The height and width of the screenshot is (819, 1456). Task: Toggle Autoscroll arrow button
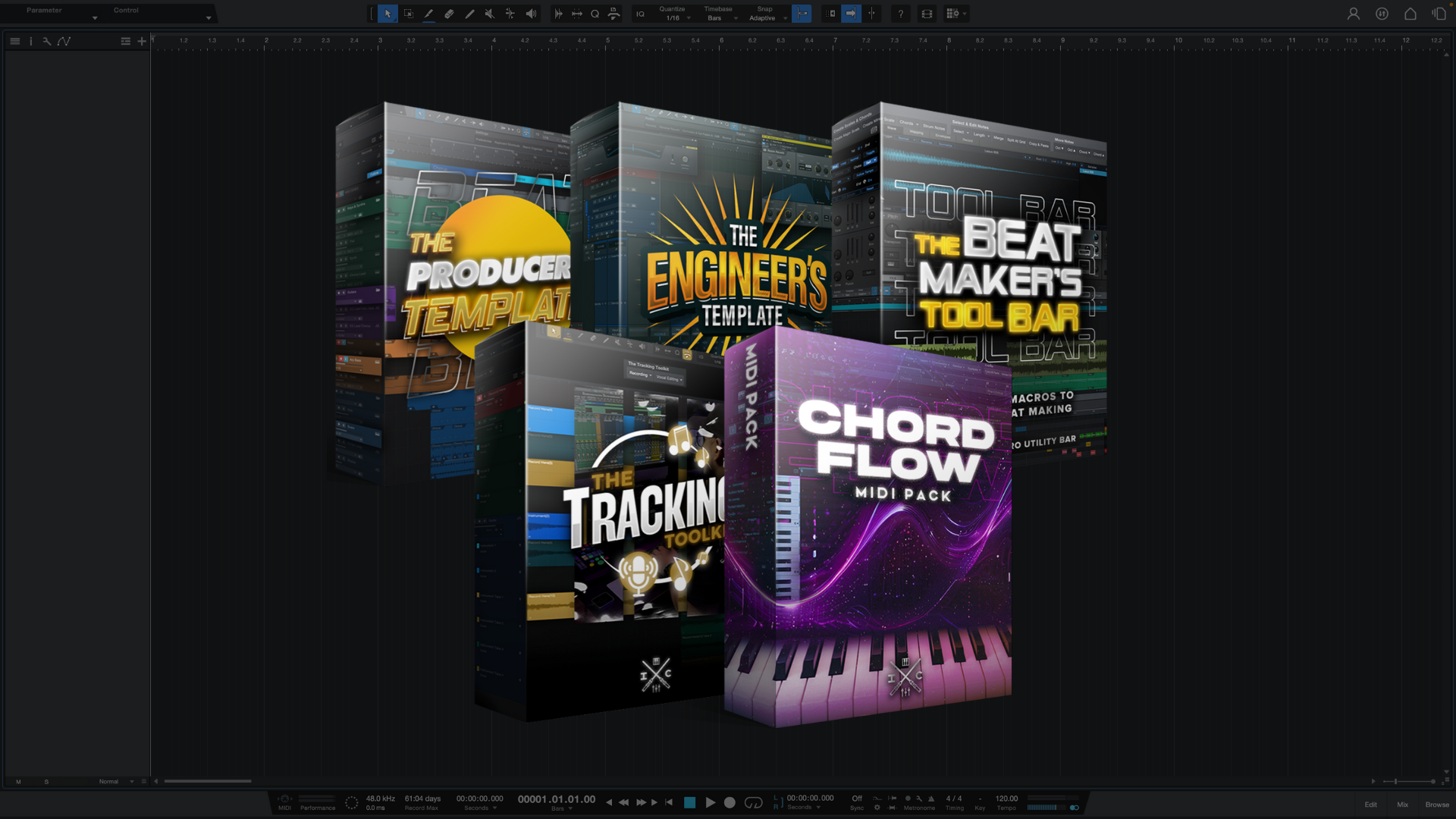(x=851, y=14)
